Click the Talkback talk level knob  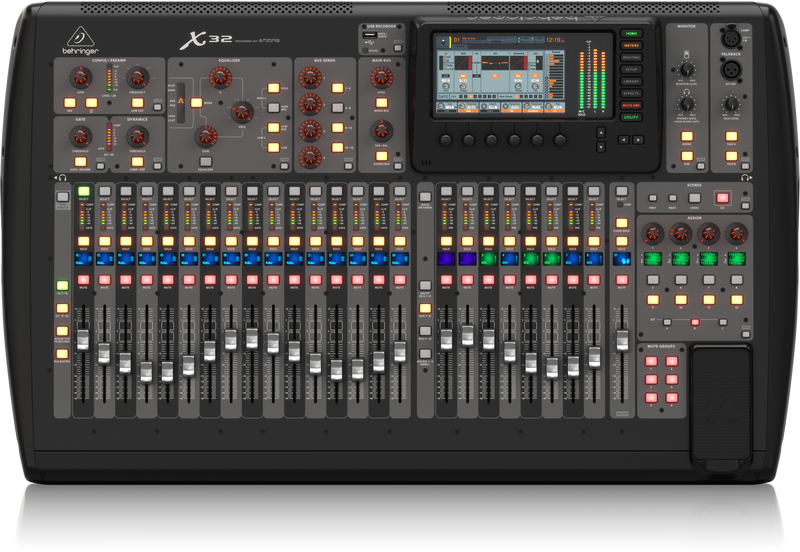[x=731, y=102]
